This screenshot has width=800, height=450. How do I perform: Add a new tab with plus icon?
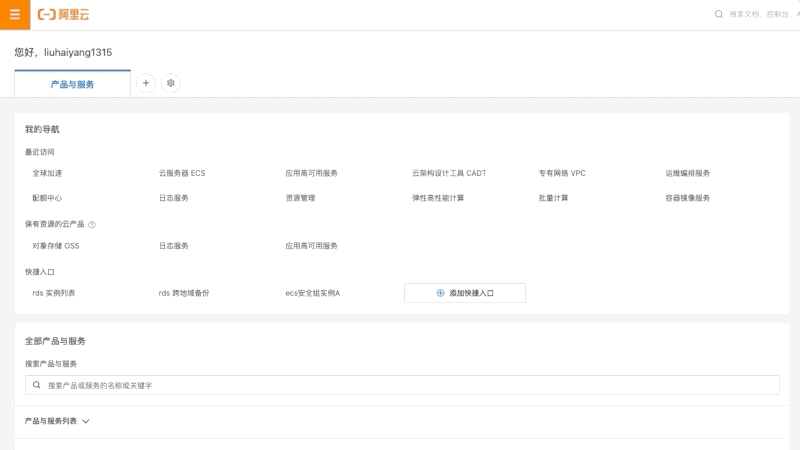[146, 83]
